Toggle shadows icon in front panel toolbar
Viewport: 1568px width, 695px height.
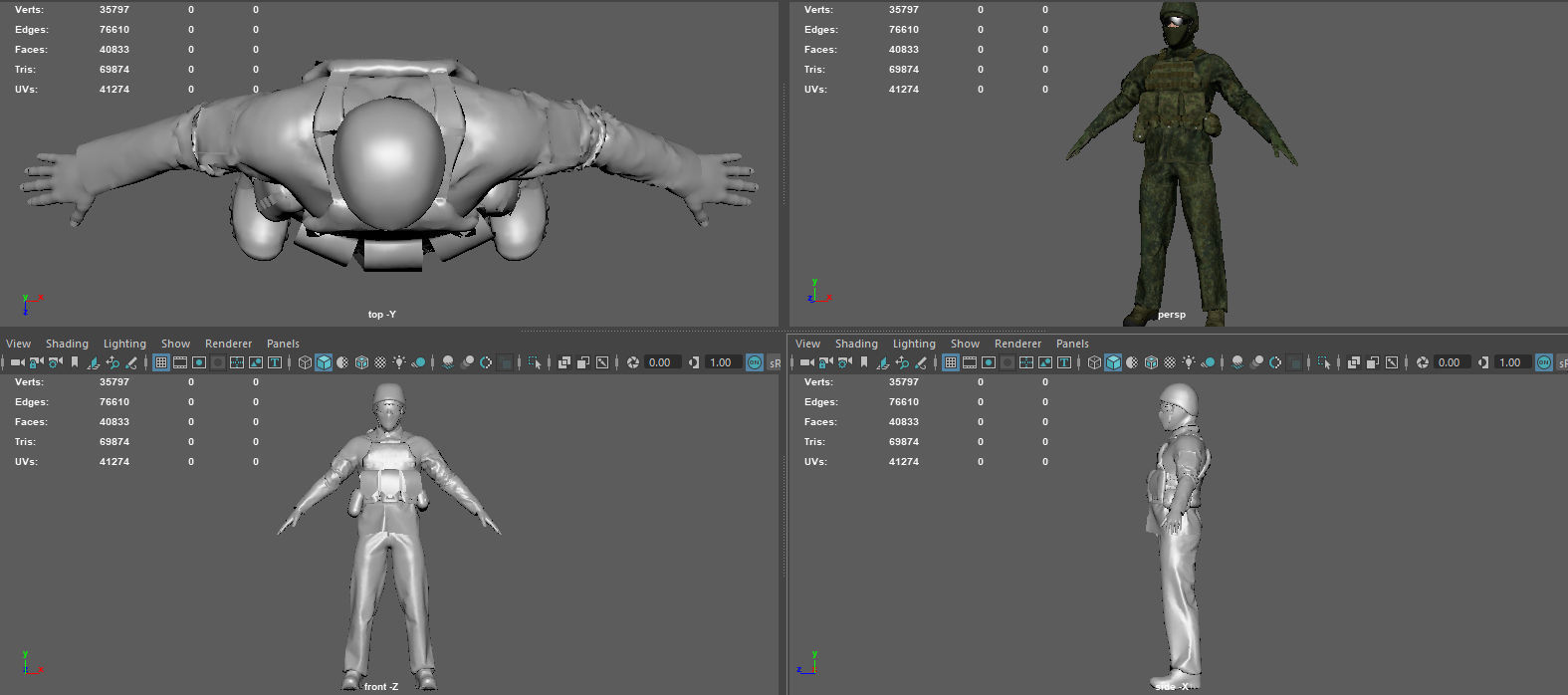(x=419, y=362)
